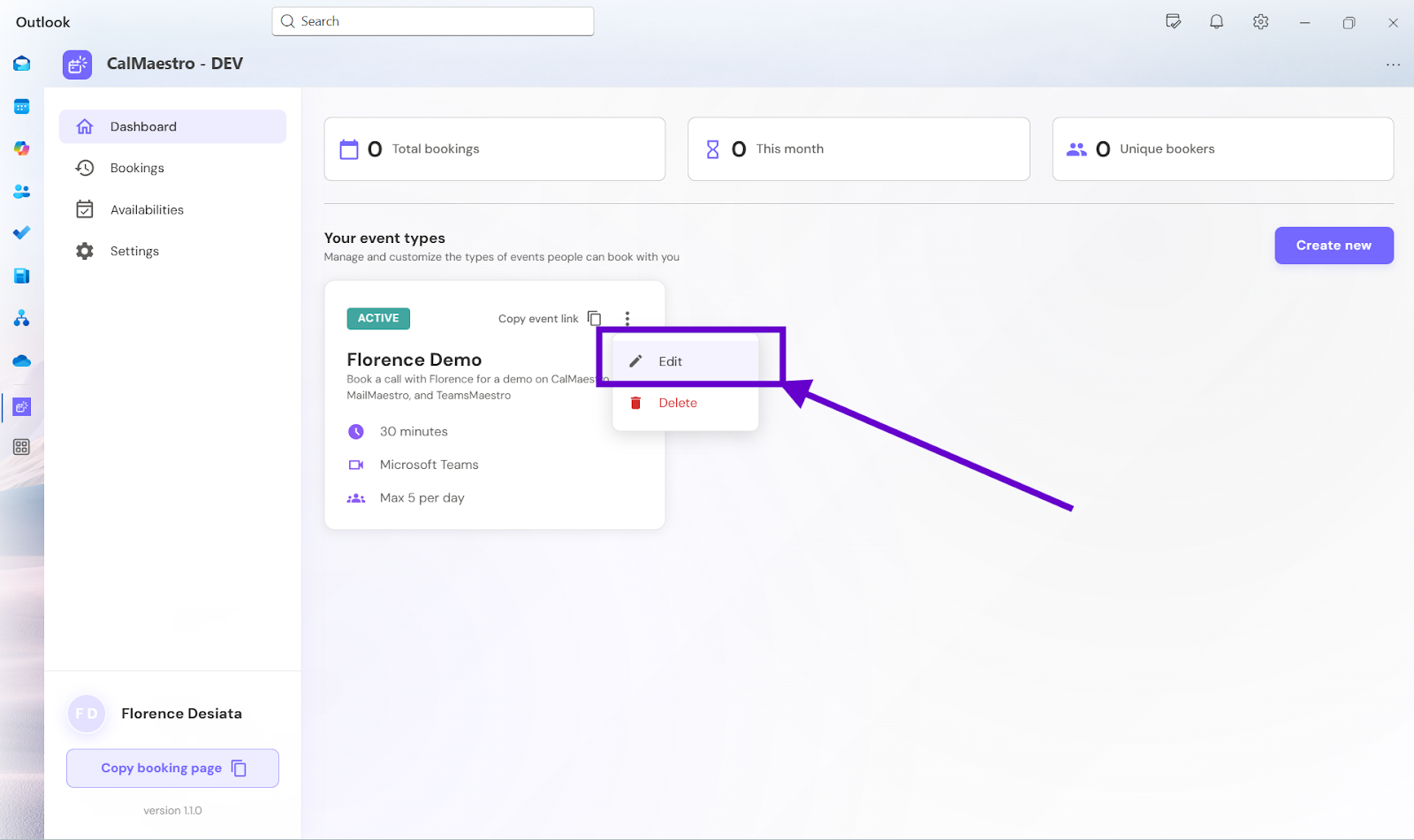Click the Dashboard home icon
This screenshot has height=840, width=1414.
click(x=85, y=126)
